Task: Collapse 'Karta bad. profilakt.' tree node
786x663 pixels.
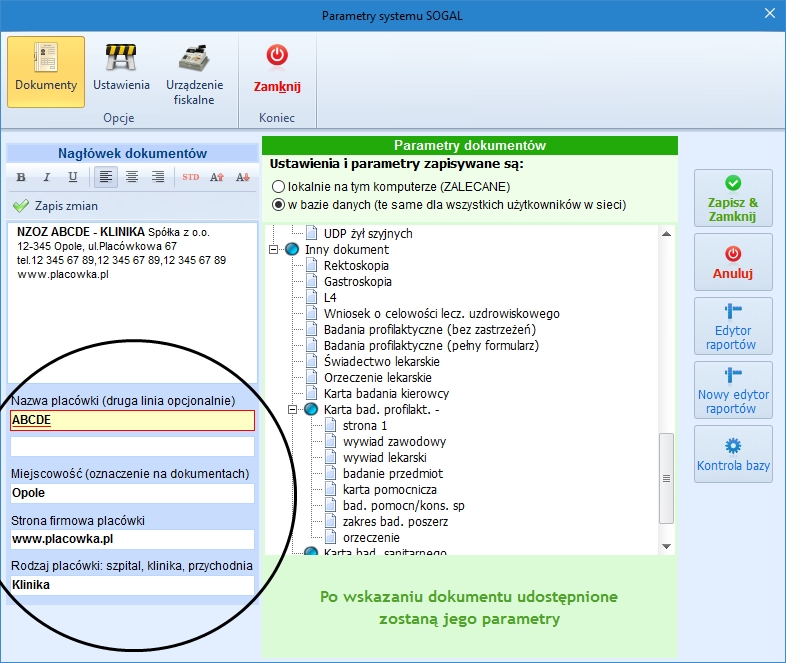Action: point(292,410)
